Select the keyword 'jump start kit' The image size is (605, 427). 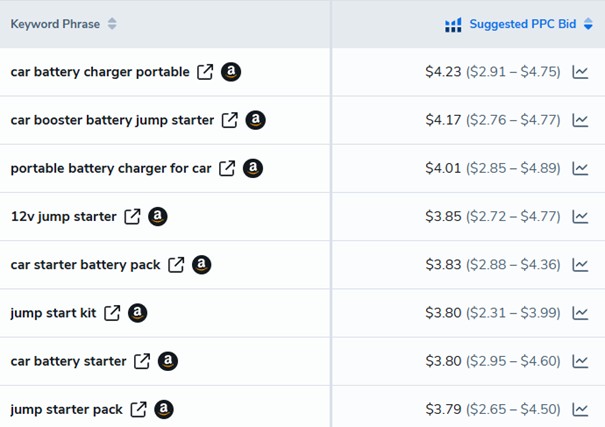click(51, 313)
